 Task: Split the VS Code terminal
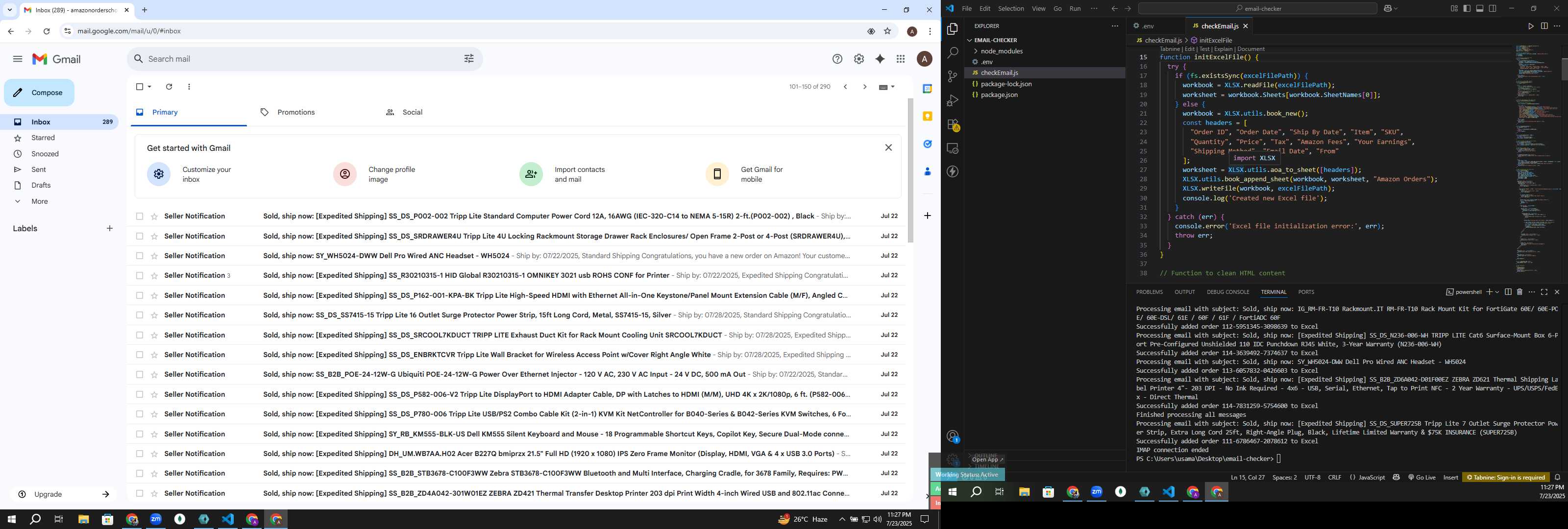(x=1508, y=292)
